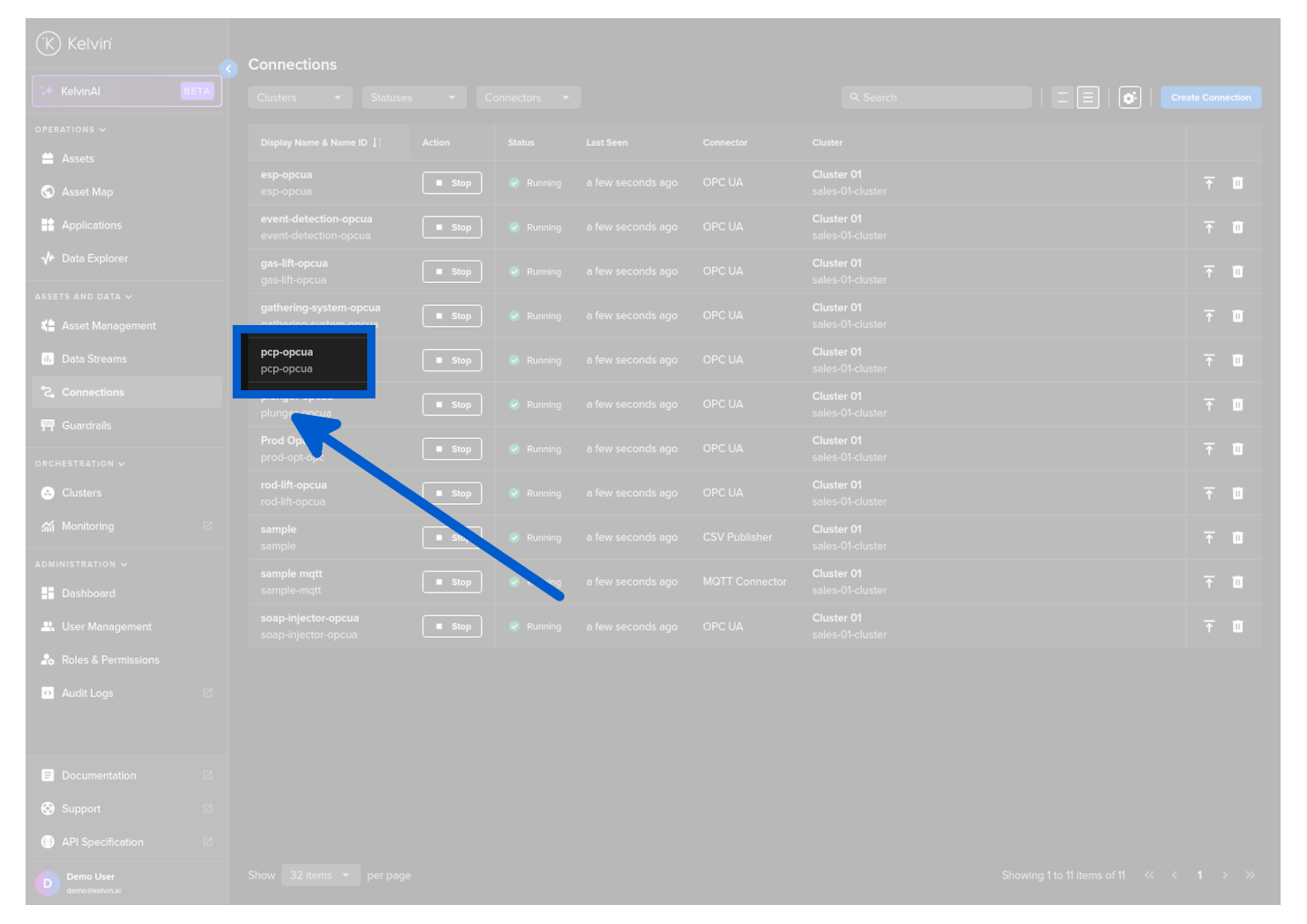Open the Clusters filter dropdown
1307x924 pixels.
point(300,97)
